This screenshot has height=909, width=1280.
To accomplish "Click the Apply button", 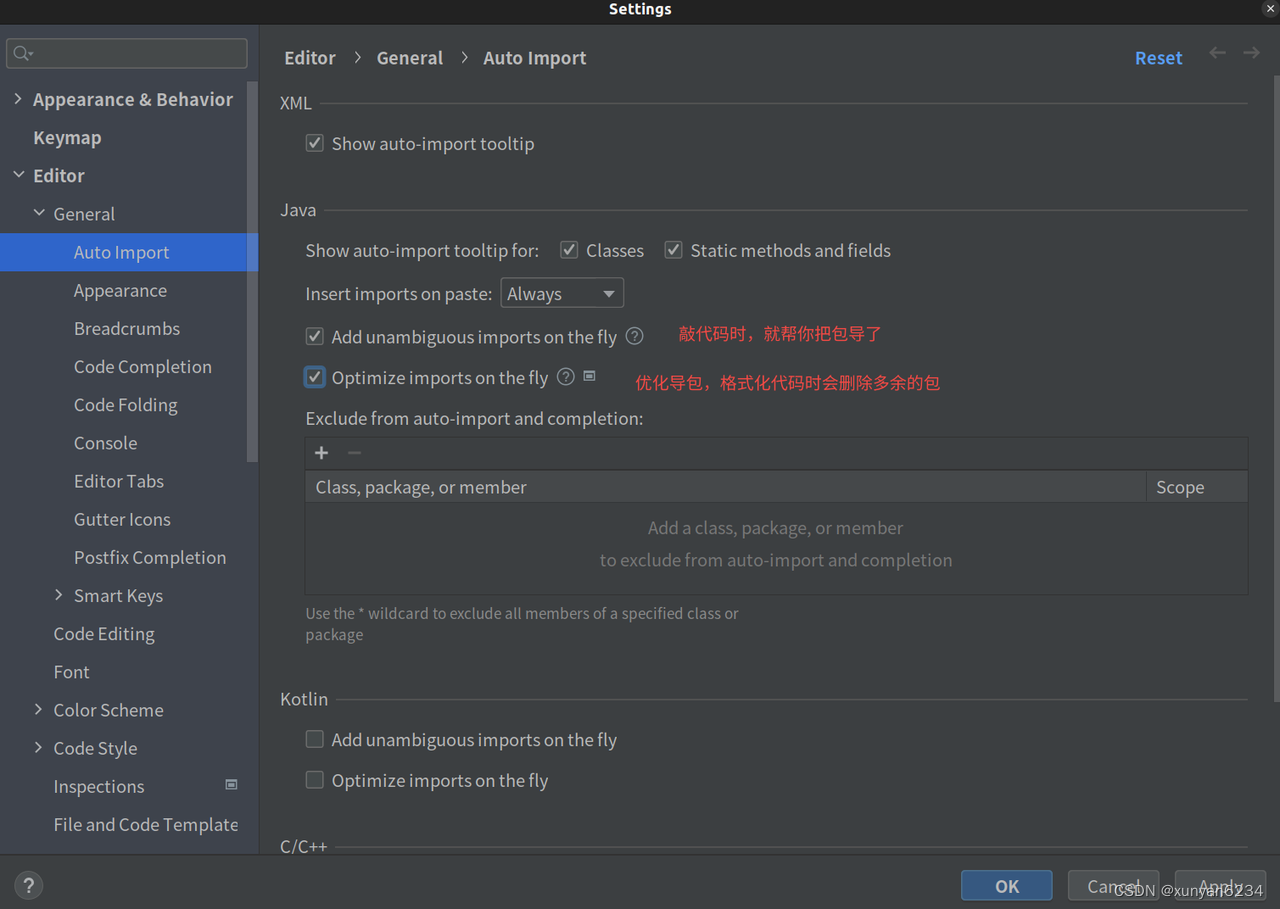I will [1220, 886].
